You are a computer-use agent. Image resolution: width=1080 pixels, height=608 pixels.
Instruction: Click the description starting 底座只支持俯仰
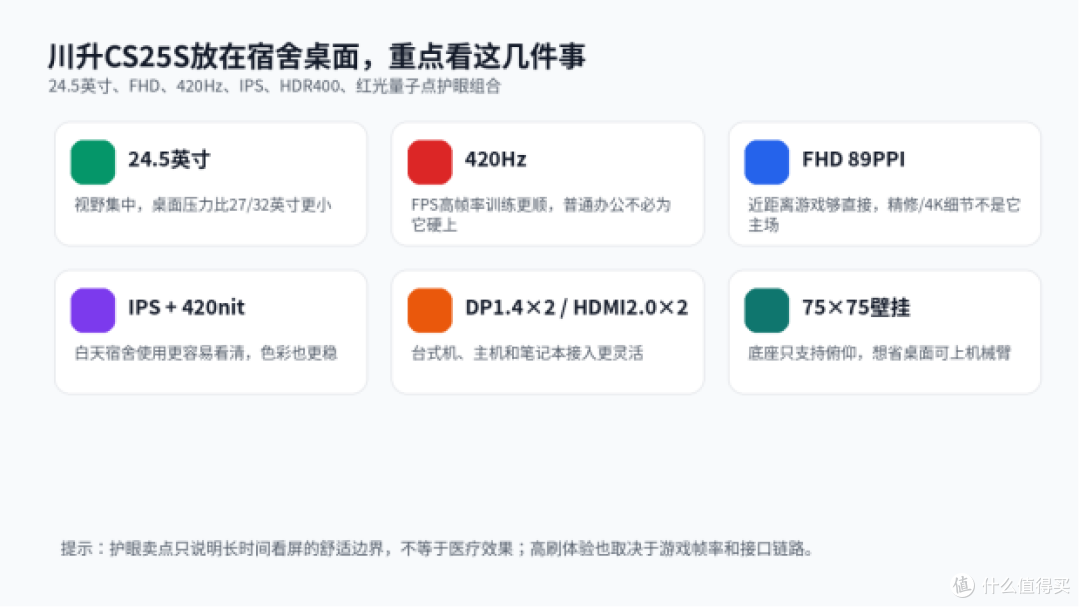coord(880,353)
